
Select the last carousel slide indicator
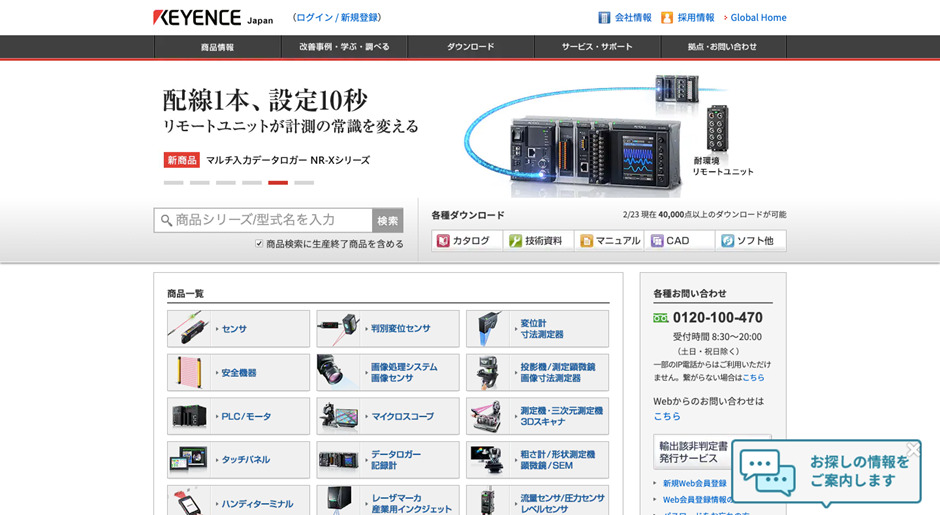[304, 182]
